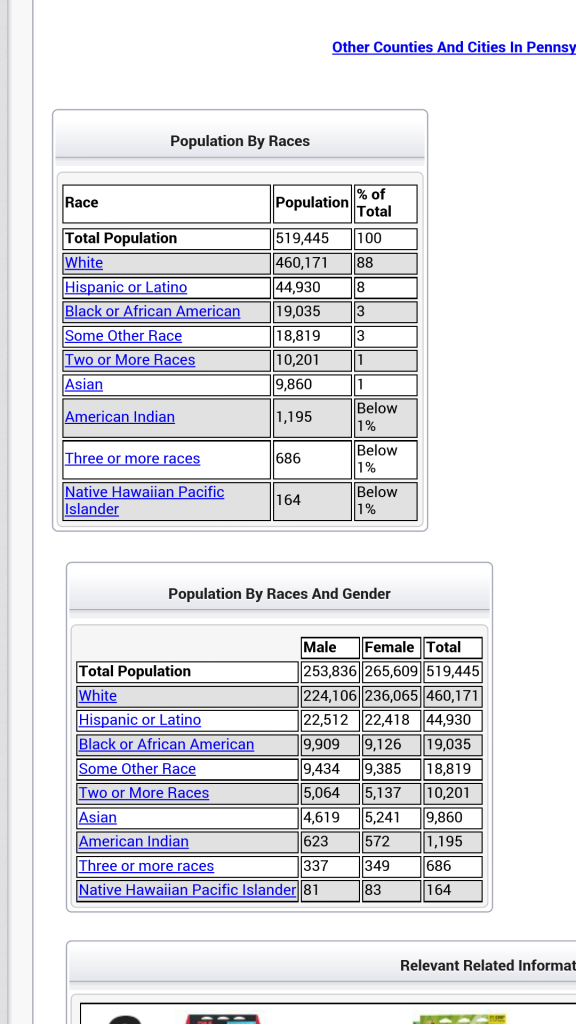Select the 19,035 cell in Population By Races table

pyautogui.click(x=312, y=312)
